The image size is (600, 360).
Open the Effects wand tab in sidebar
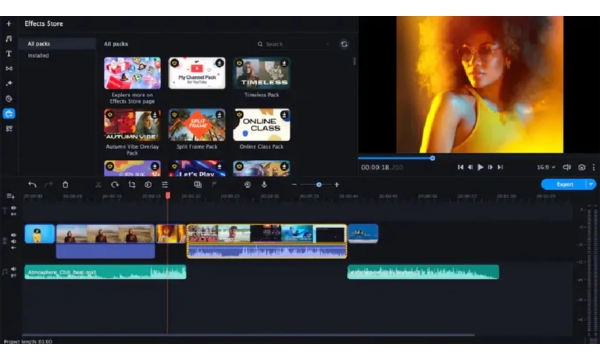[x=9, y=83]
